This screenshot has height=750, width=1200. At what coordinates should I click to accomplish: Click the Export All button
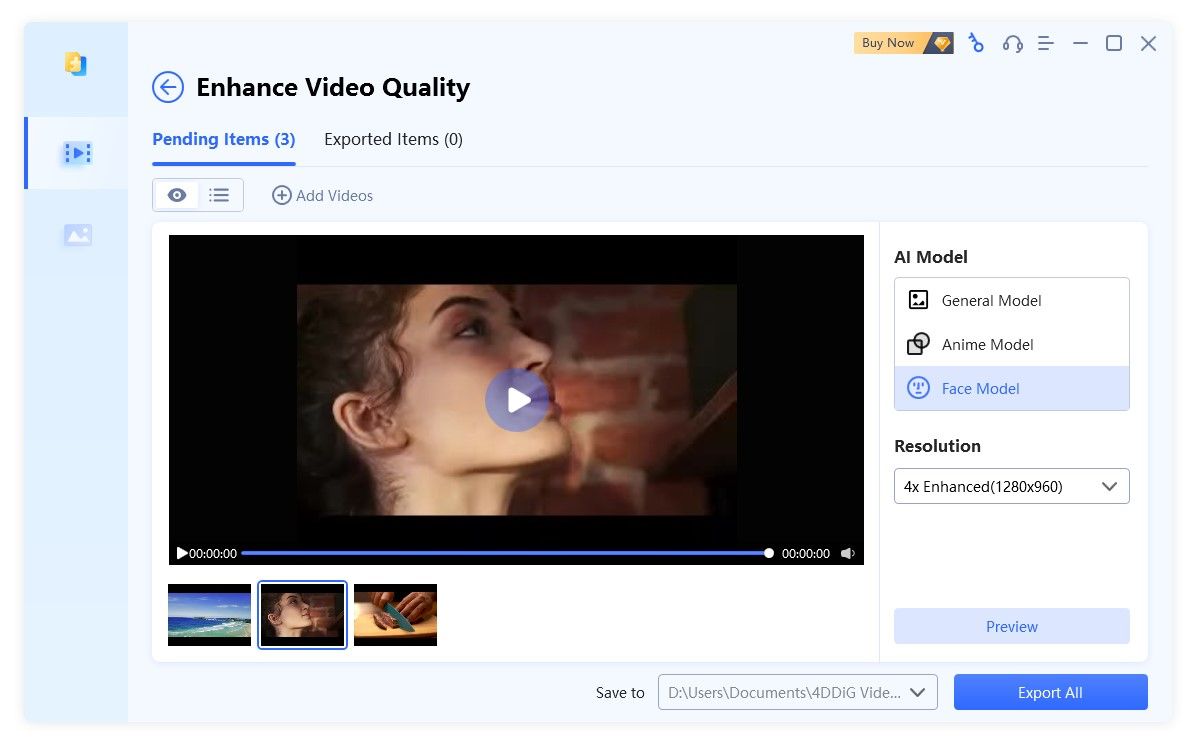(x=1050, y=692)
